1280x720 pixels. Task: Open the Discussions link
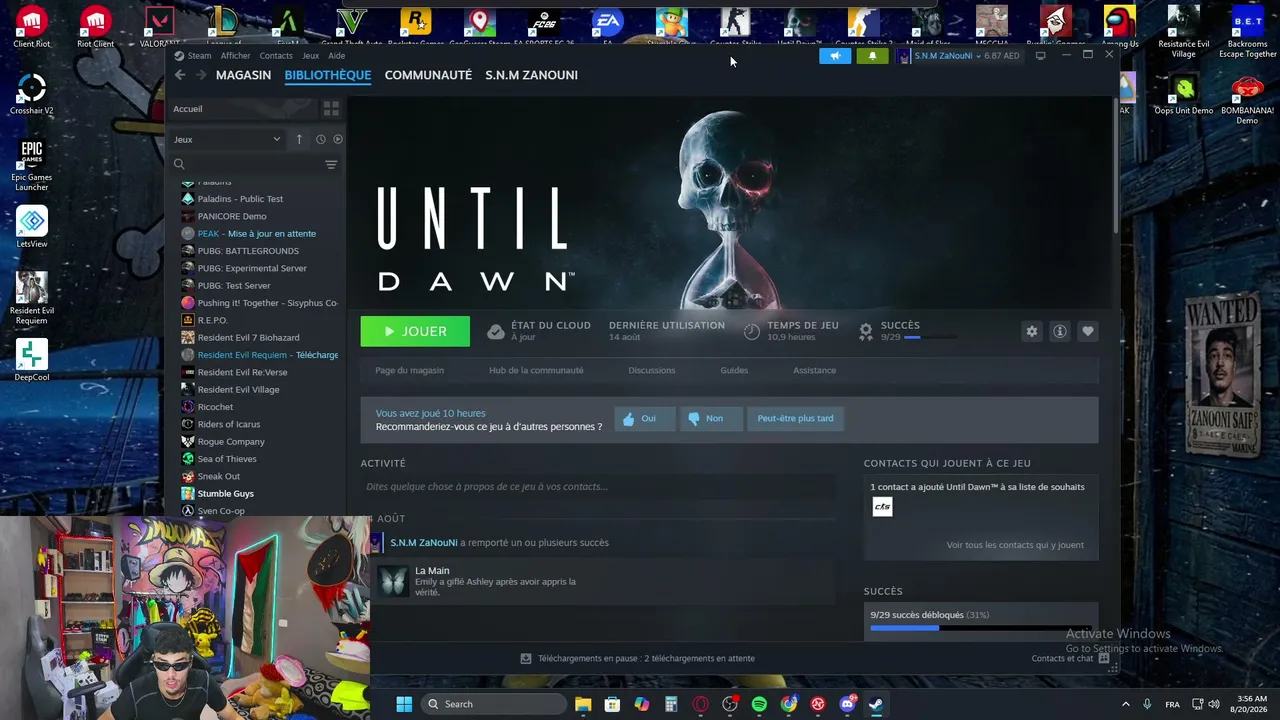tap(652, 370)
